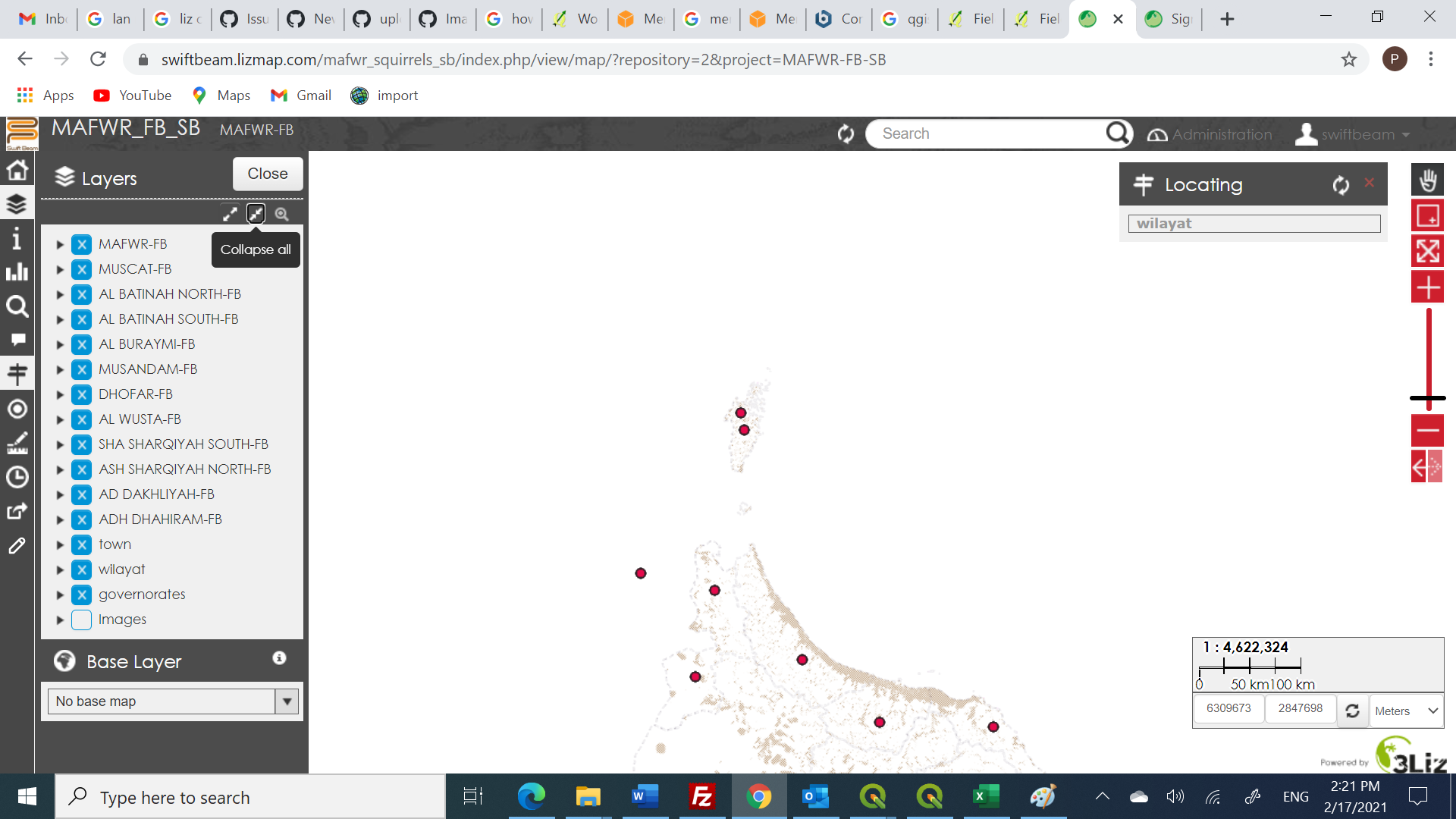The height and width of the screenshot is (819, 1456).
Task: Disable the wilayat layer
Action: (81, 570)
